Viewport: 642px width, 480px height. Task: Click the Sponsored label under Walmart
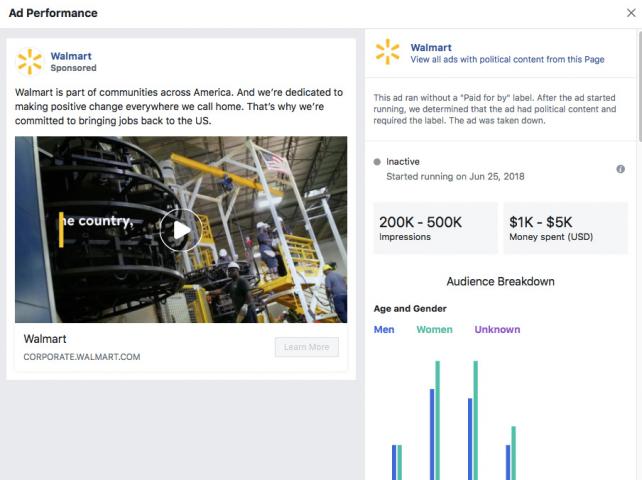[x=73, y=69]
